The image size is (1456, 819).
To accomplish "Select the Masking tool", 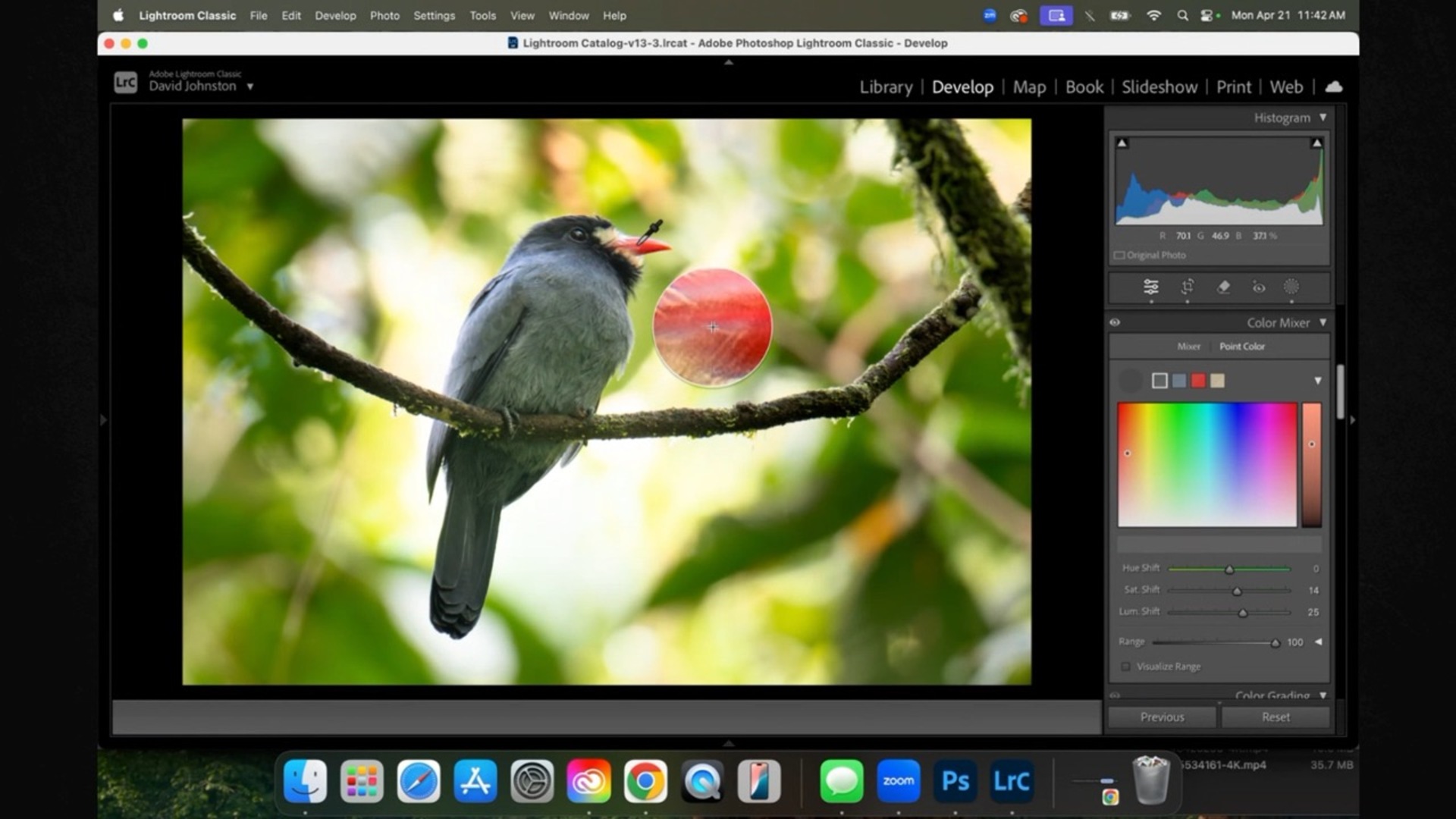I will pyautogui.click(x=1292, y=287).
